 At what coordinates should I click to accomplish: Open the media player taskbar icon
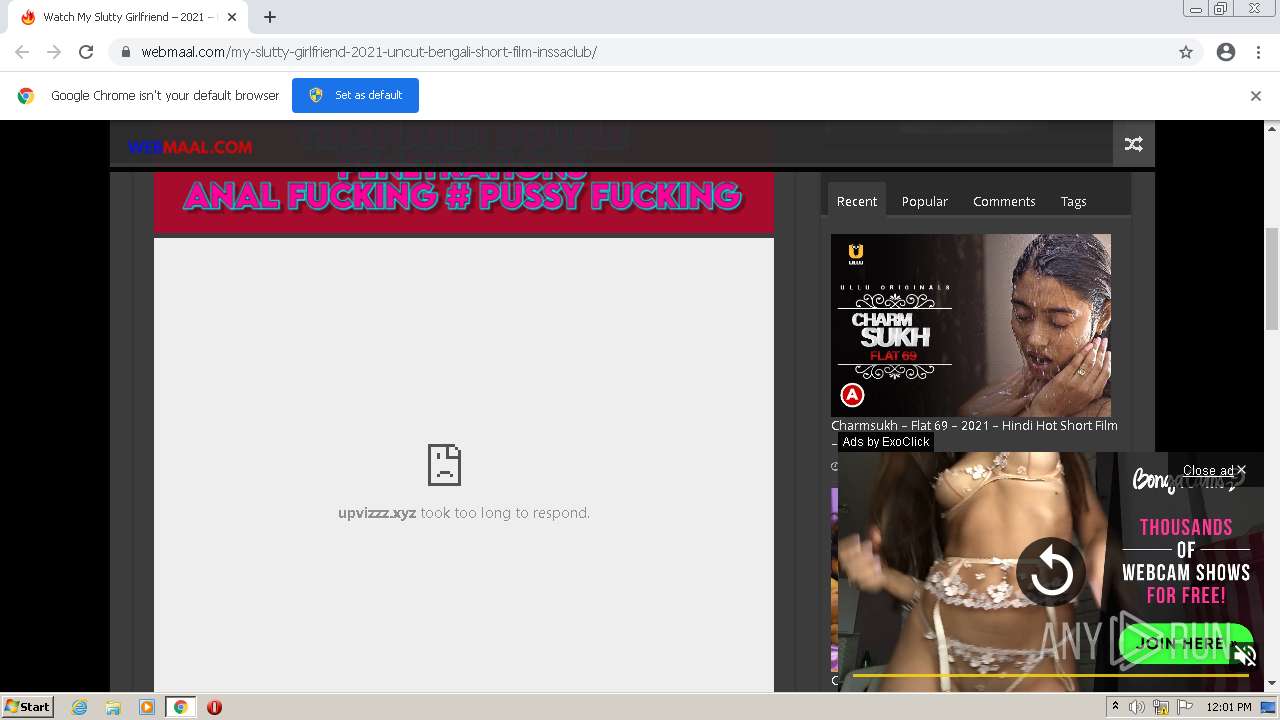pos(146,707)
